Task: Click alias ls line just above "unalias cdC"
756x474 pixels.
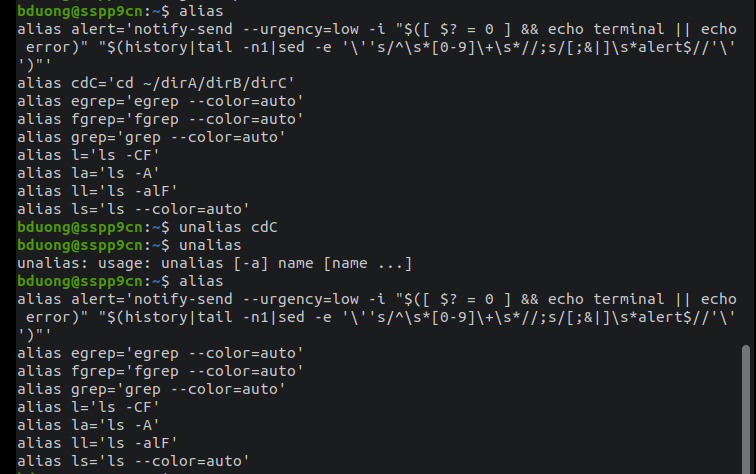Action: 132,209
